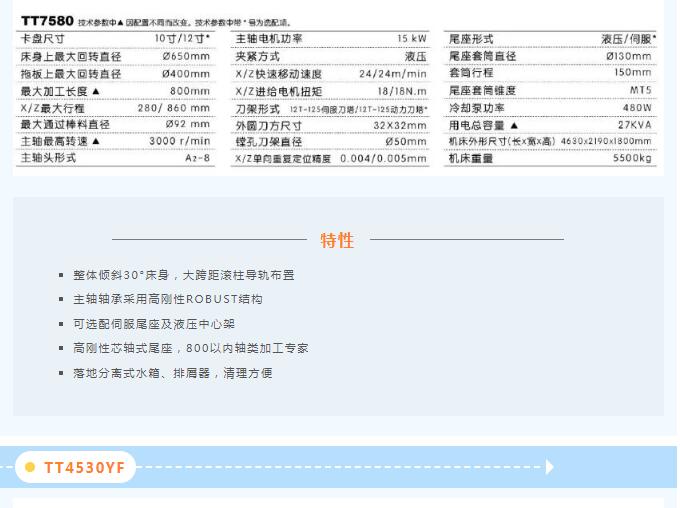Click the label 主轴电机功率
Screen dimensions: 680x508
pos(269,39)
